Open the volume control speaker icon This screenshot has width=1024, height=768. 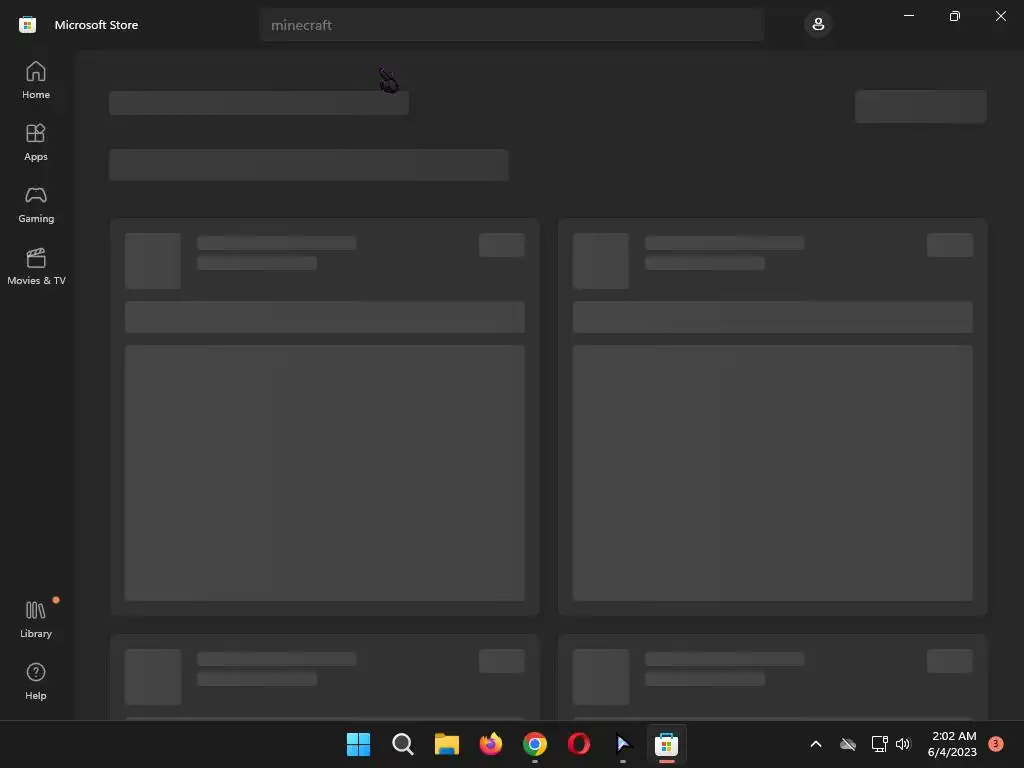click(x=903, y=744)
